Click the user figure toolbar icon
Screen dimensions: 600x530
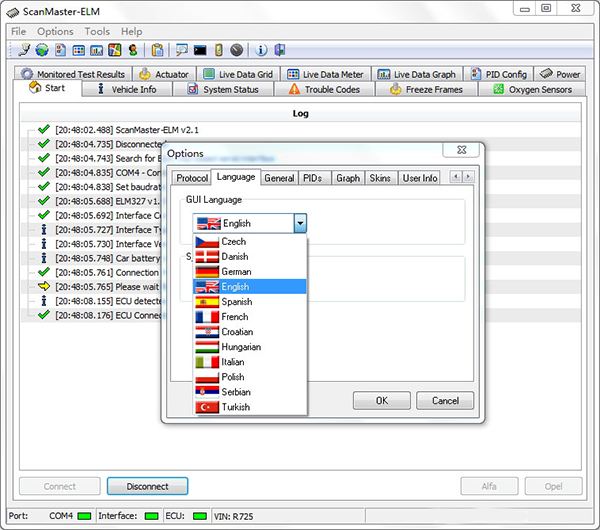click(133, 50)
